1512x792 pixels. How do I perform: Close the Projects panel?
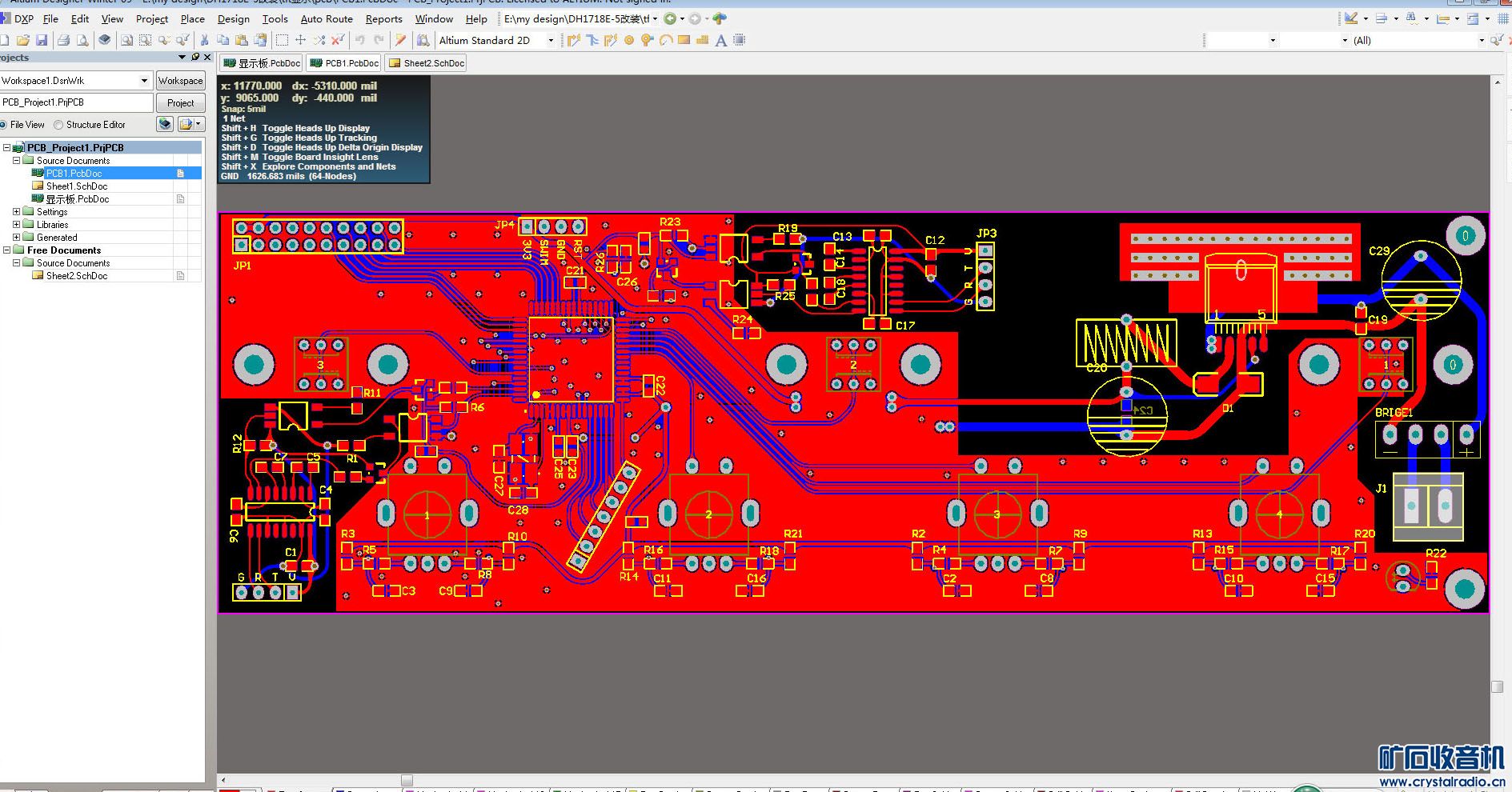pyautogui.click(x=207, y=58)
